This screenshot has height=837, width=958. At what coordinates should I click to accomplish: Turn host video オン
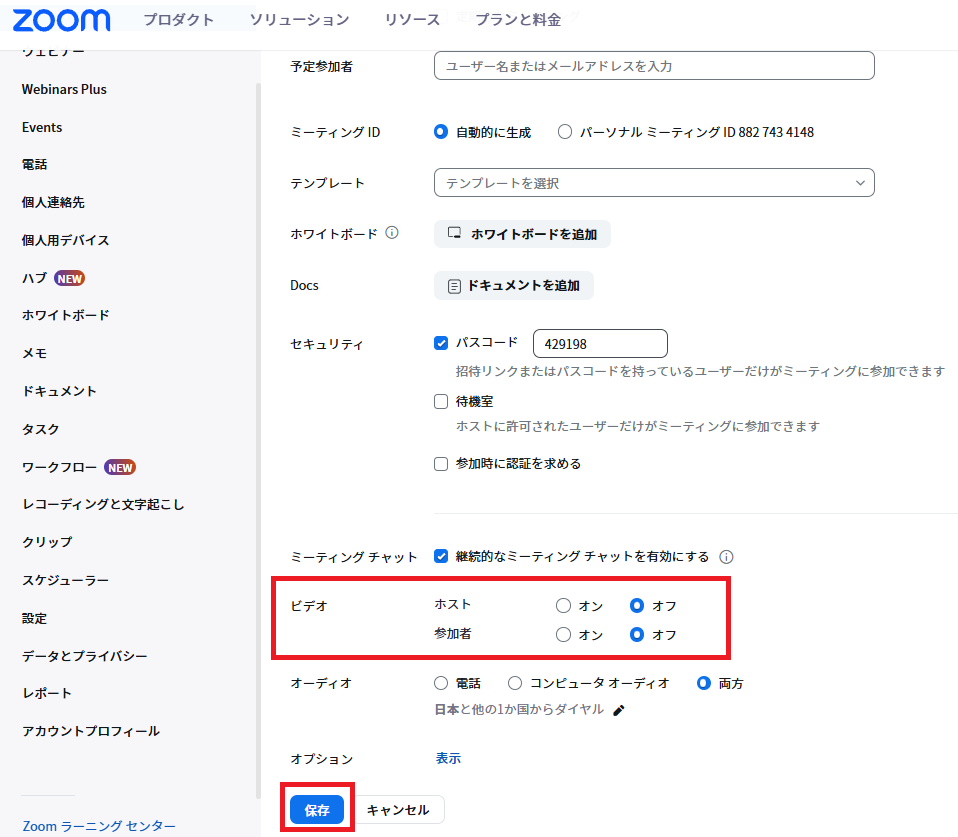tap(564, 606)
